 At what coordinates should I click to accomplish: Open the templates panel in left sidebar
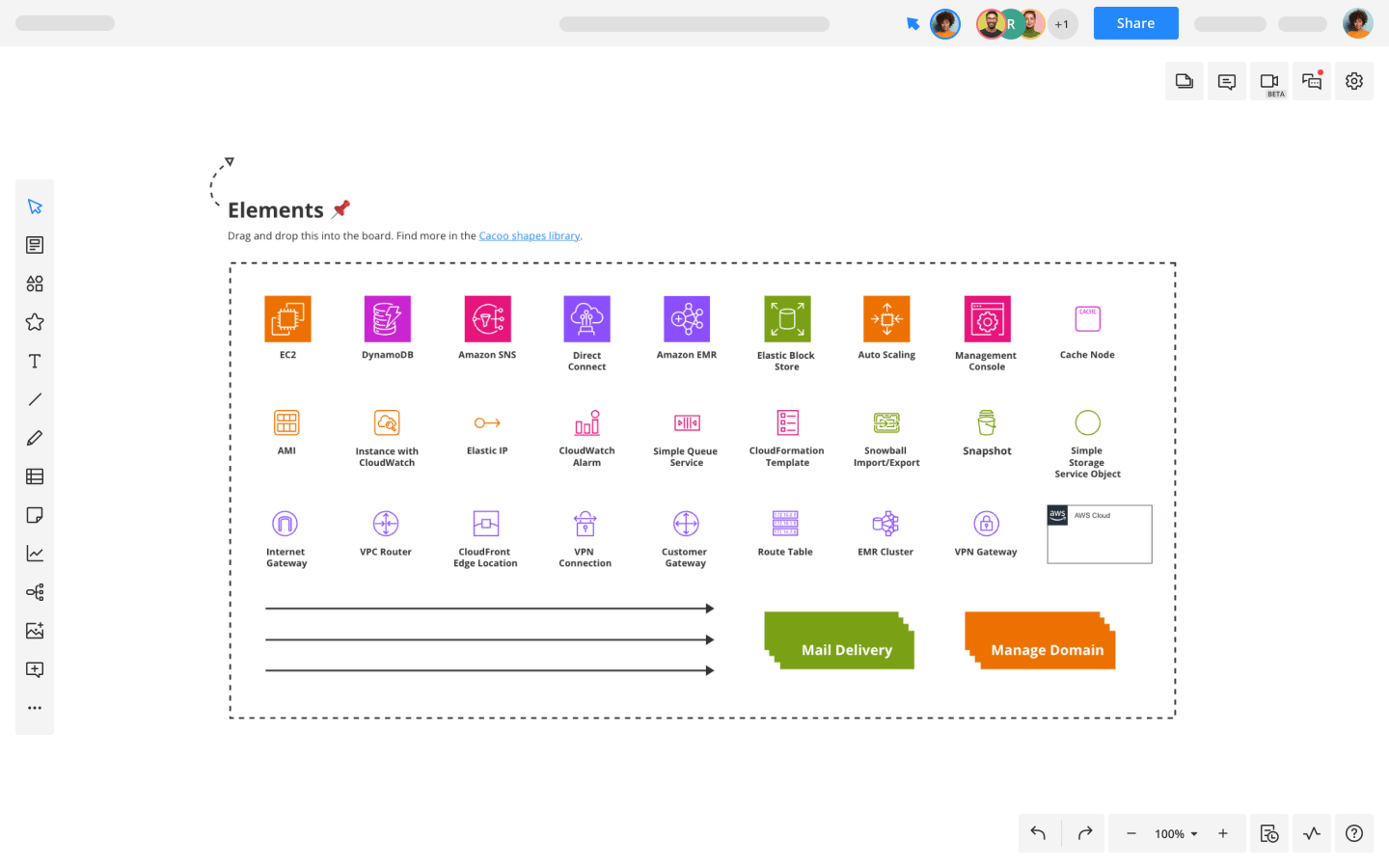click(x=35, y=245)
